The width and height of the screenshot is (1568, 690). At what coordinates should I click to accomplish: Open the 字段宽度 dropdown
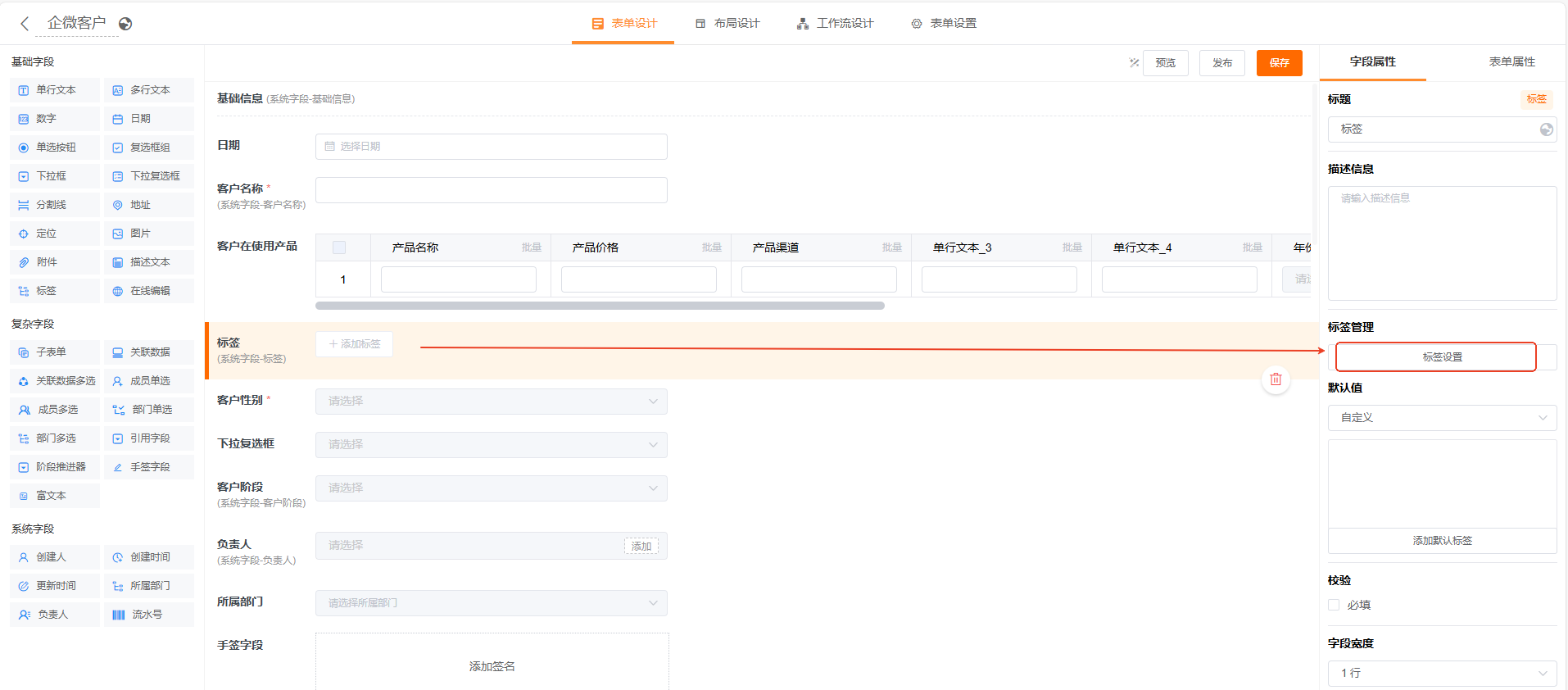(x=1442, y=673)
